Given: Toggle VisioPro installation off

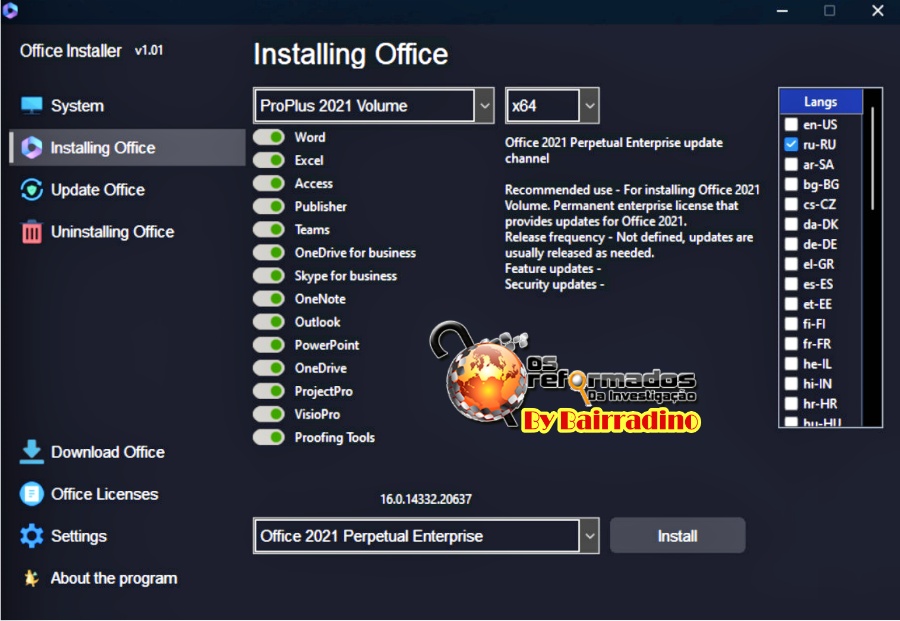Looking at the screenshot, I should (x=269, y=414).
